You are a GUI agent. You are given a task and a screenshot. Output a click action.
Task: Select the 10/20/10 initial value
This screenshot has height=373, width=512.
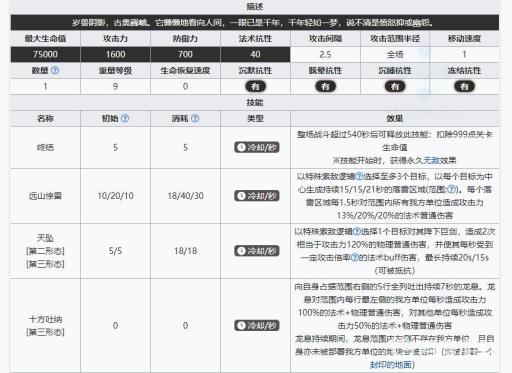tap(115, 196)
